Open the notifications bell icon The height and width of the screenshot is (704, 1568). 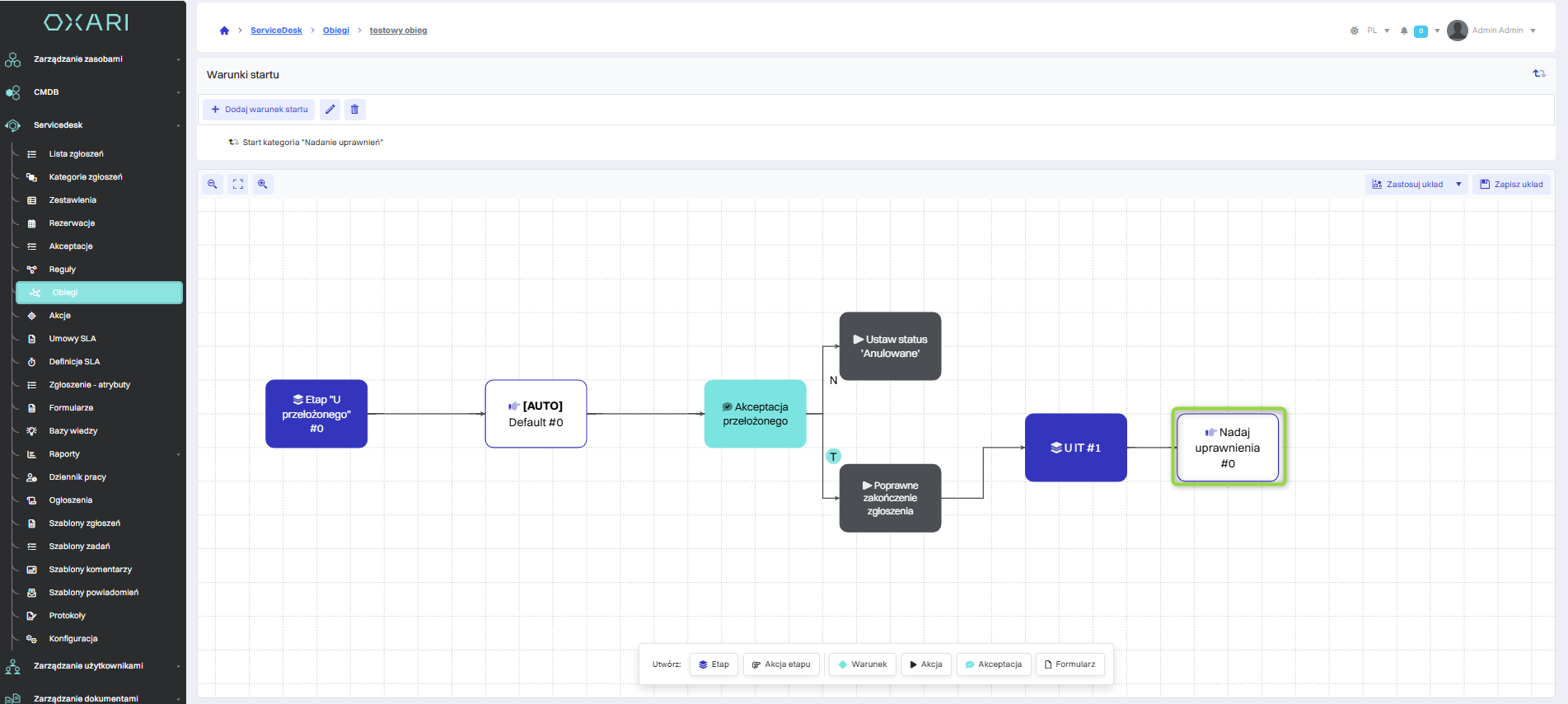(x=1404, y=31)
